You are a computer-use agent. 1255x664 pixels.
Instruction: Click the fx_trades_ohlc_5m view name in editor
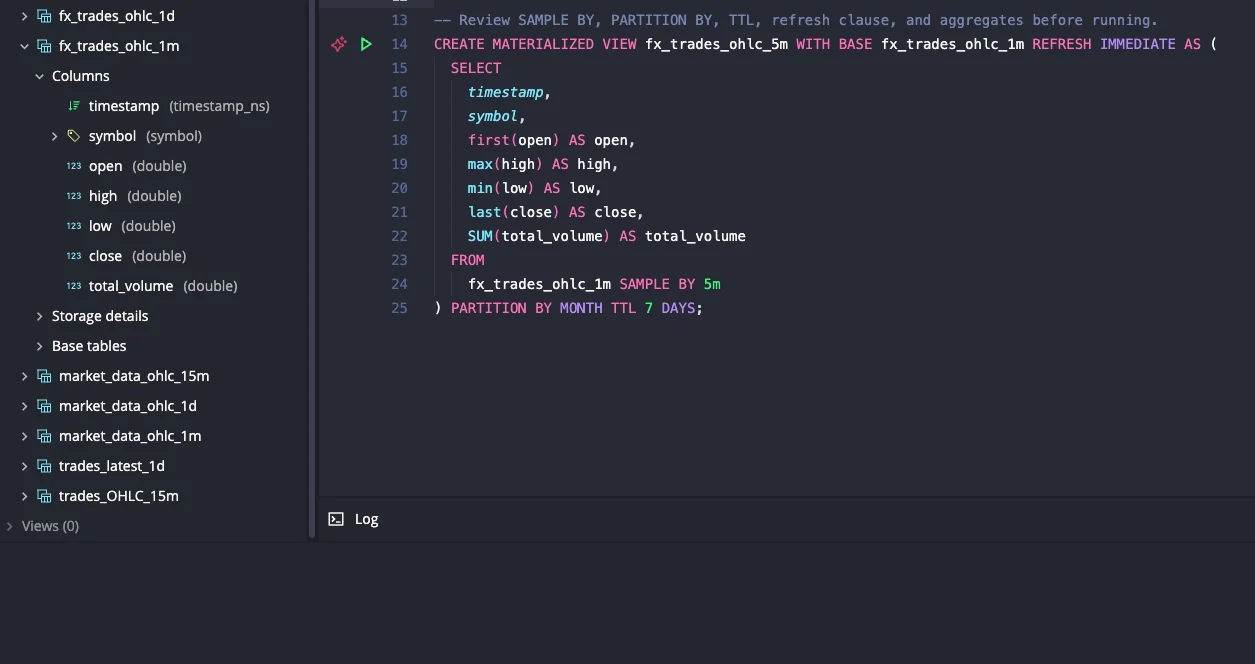tap(716, 44)
